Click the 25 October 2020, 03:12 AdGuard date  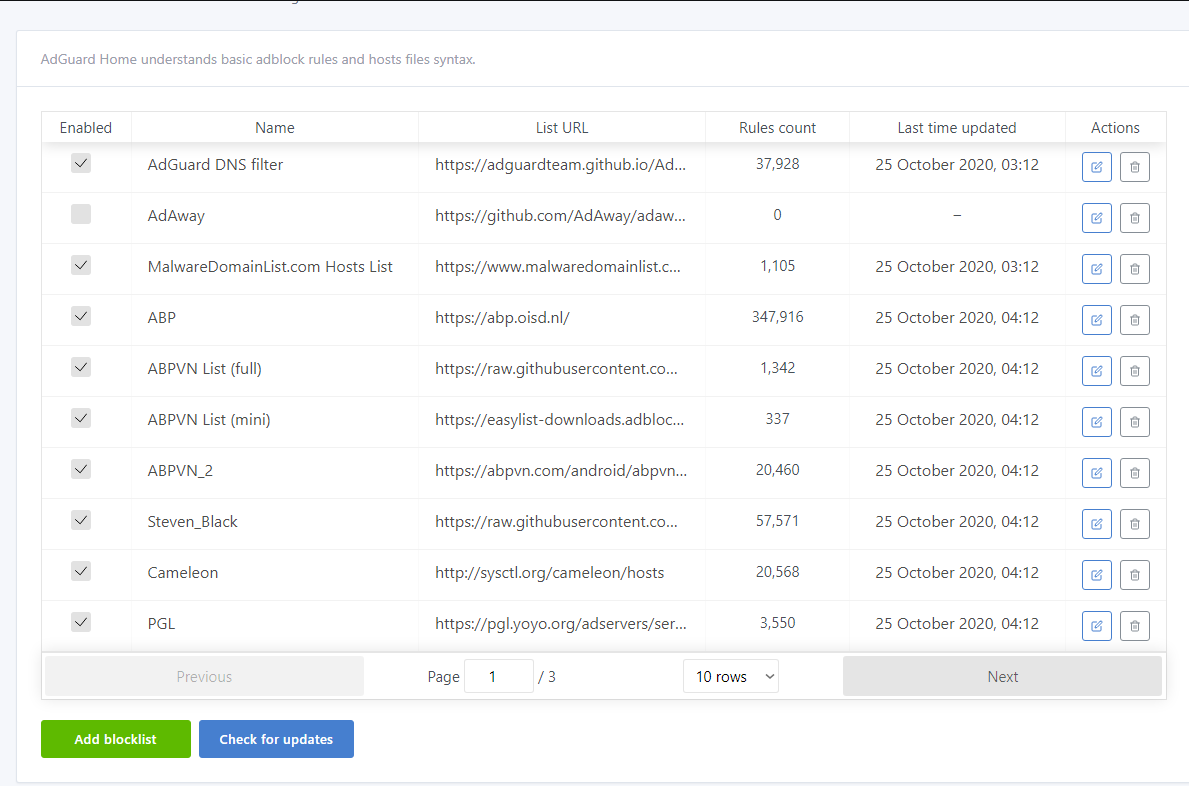click(x=957, y=164)
